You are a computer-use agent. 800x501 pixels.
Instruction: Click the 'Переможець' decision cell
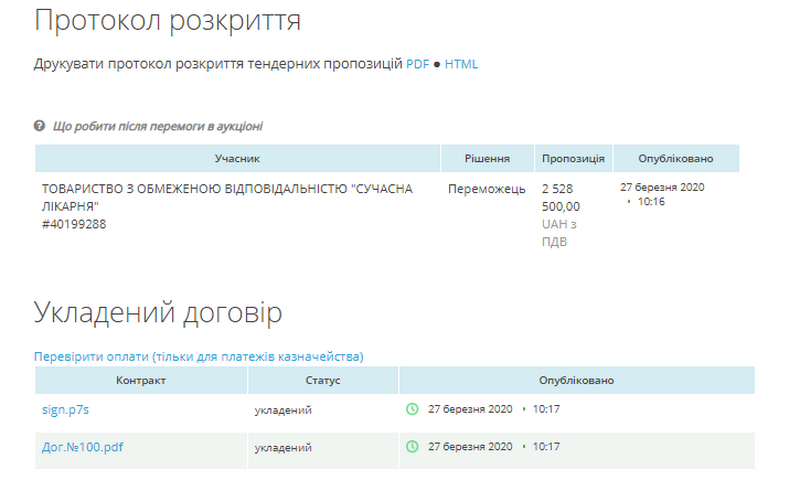coord(485,188)
